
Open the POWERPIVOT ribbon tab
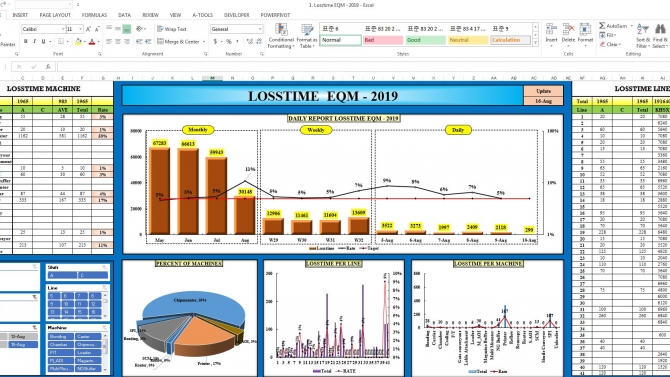275,15
